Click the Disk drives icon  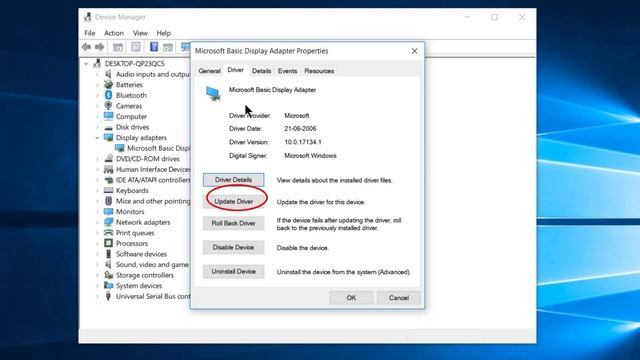pos(108,127)
